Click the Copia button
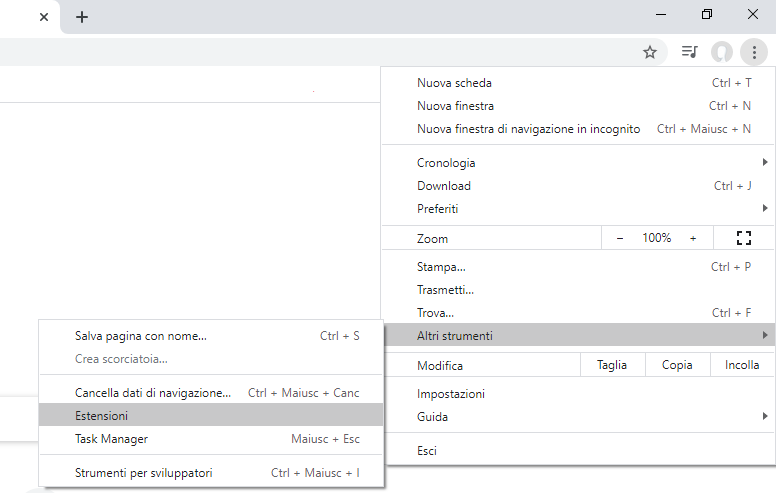 677,365
